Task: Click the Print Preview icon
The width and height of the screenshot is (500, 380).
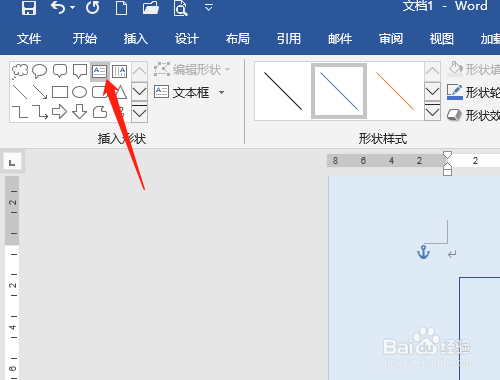Action: pyautogui.click(x=180, y=8)
